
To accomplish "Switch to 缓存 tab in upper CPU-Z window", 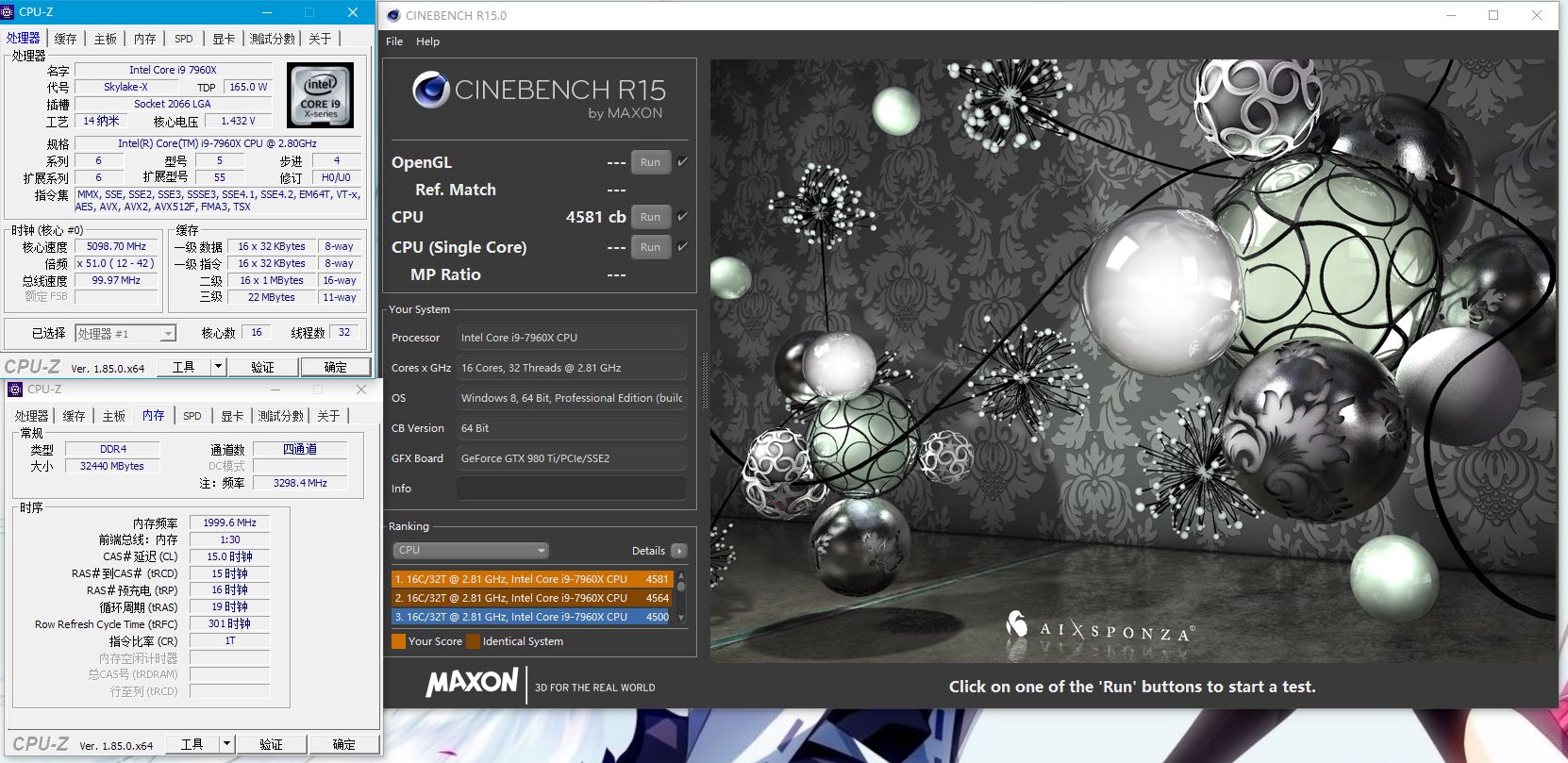I will click(x=65, y=39).
